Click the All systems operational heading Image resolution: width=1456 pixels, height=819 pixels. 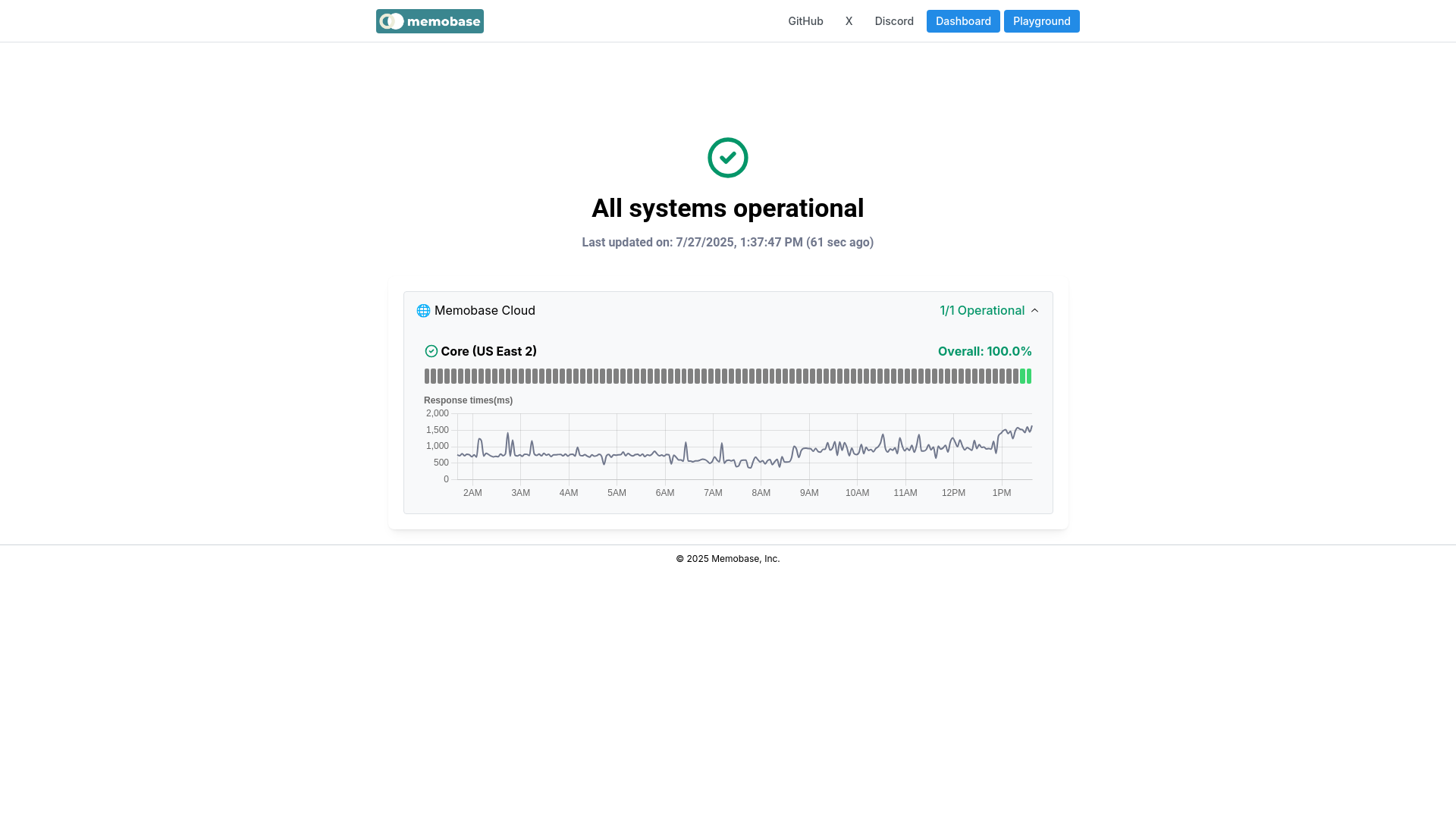tap(728, 209)
